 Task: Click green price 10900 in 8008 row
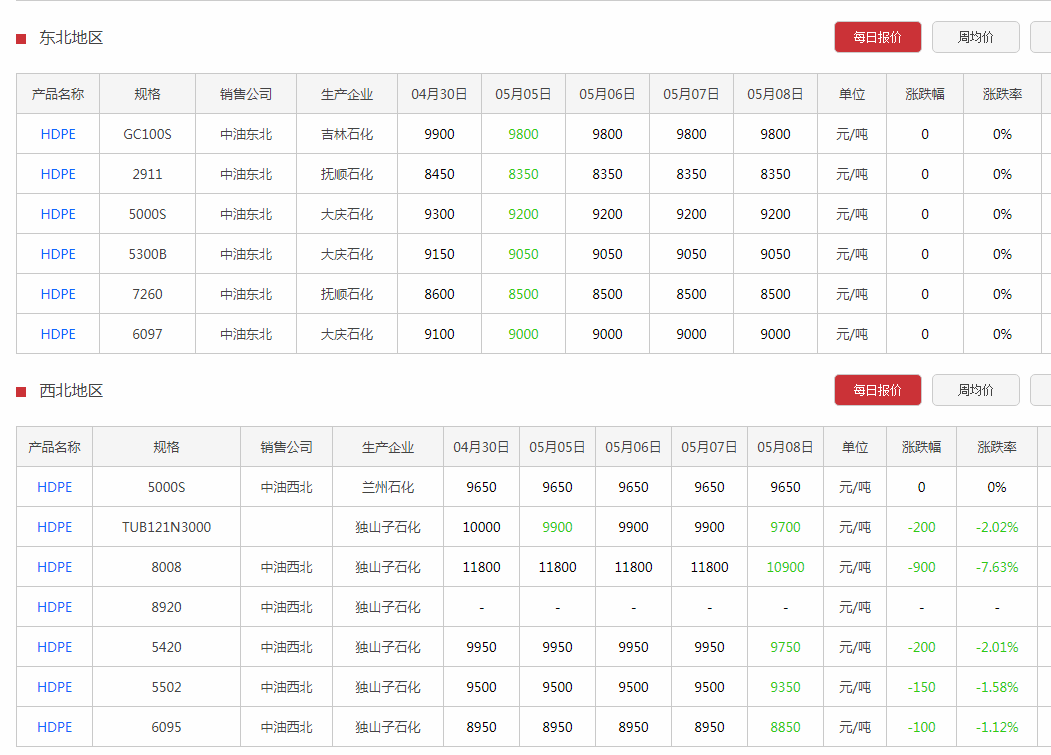[786, 567]
